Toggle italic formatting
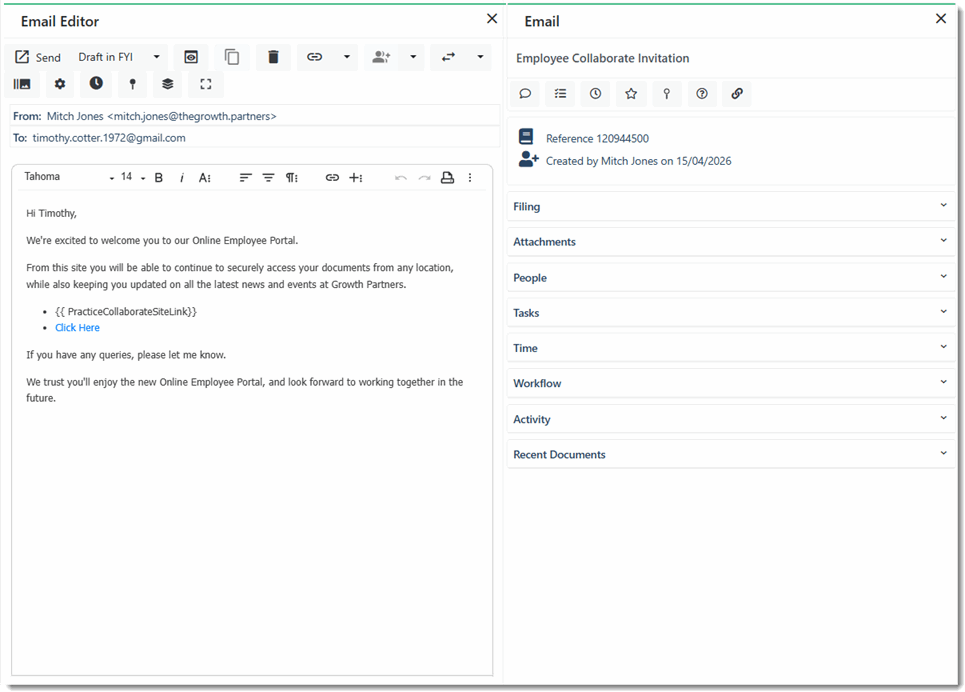The height and width of the screenshot is (692, 965). 182,178
